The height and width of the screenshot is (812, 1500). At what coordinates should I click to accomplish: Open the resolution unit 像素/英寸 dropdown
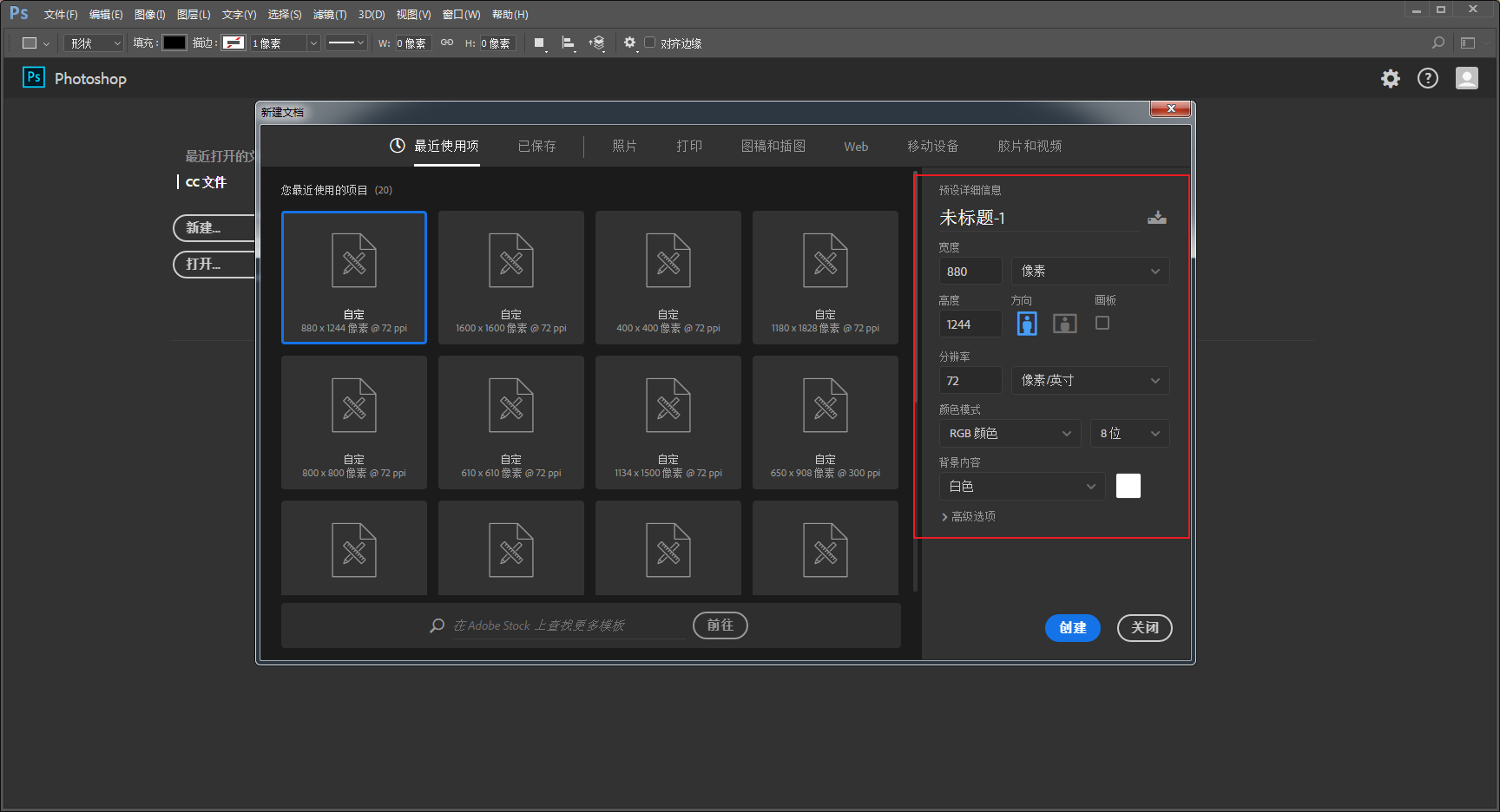pos(1090,380)
